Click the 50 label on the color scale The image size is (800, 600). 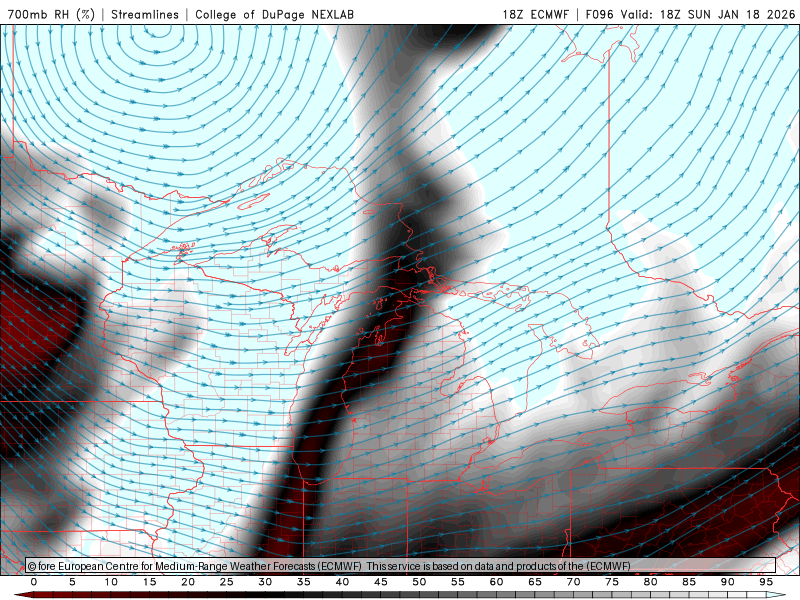[419, 582]
